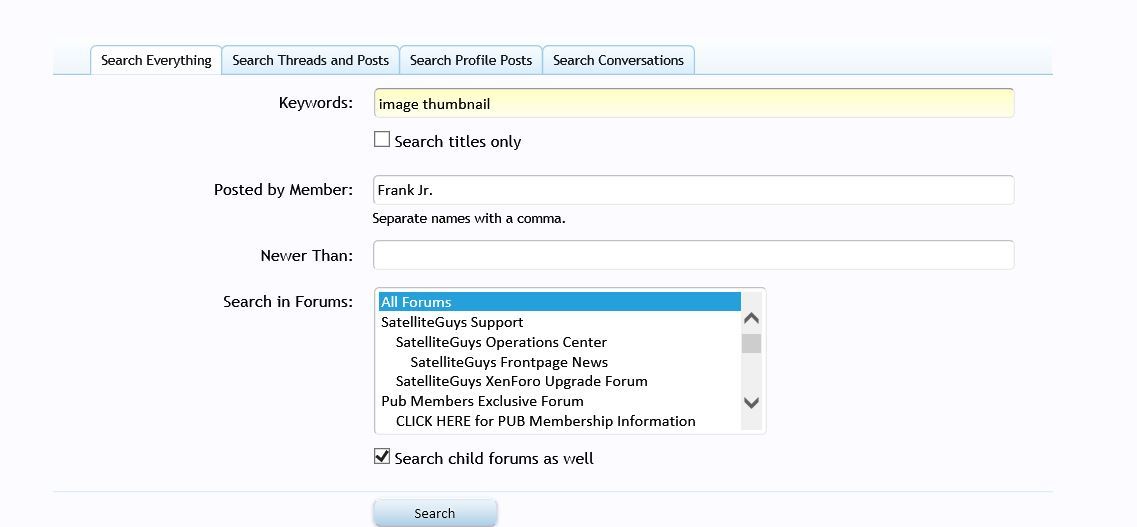Click the Keywords input field
Screen dimensions: 1137x527
(693, 103)
